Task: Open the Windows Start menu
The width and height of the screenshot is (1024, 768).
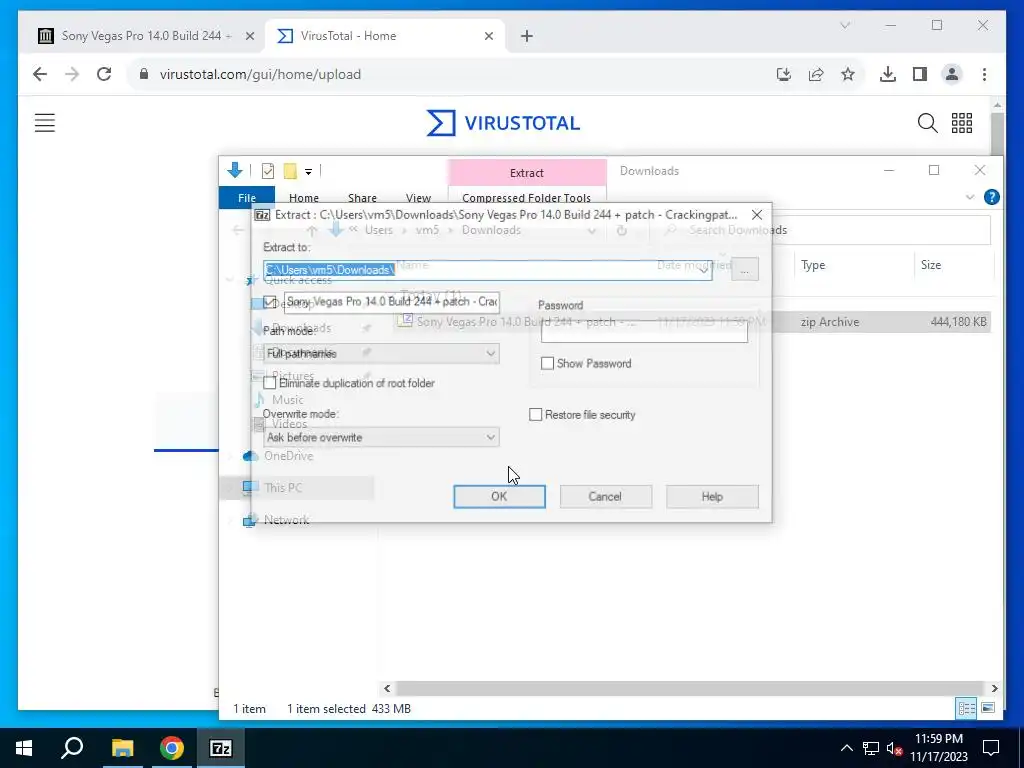Action: (24, 748)
